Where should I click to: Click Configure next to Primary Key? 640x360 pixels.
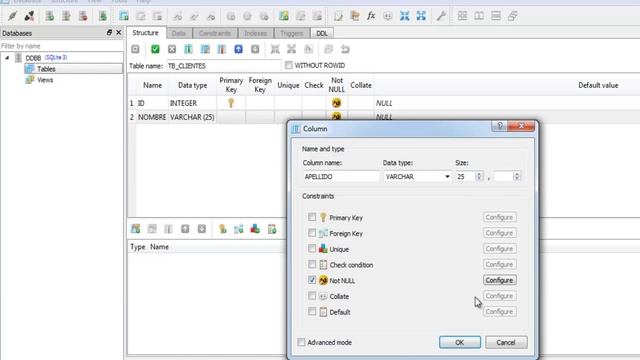pyautogui.click(x=500, y=217)
